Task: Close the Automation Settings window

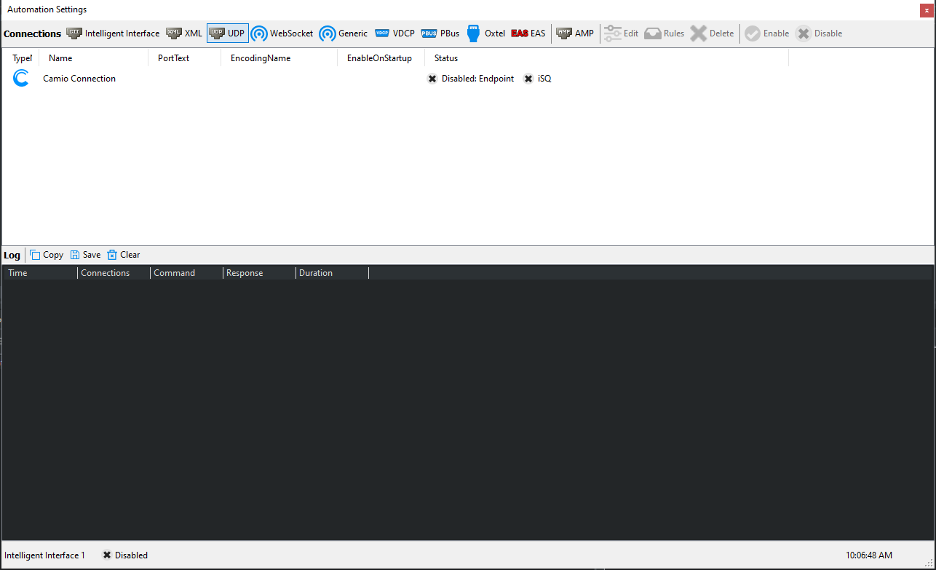Action: pos(925,9)
